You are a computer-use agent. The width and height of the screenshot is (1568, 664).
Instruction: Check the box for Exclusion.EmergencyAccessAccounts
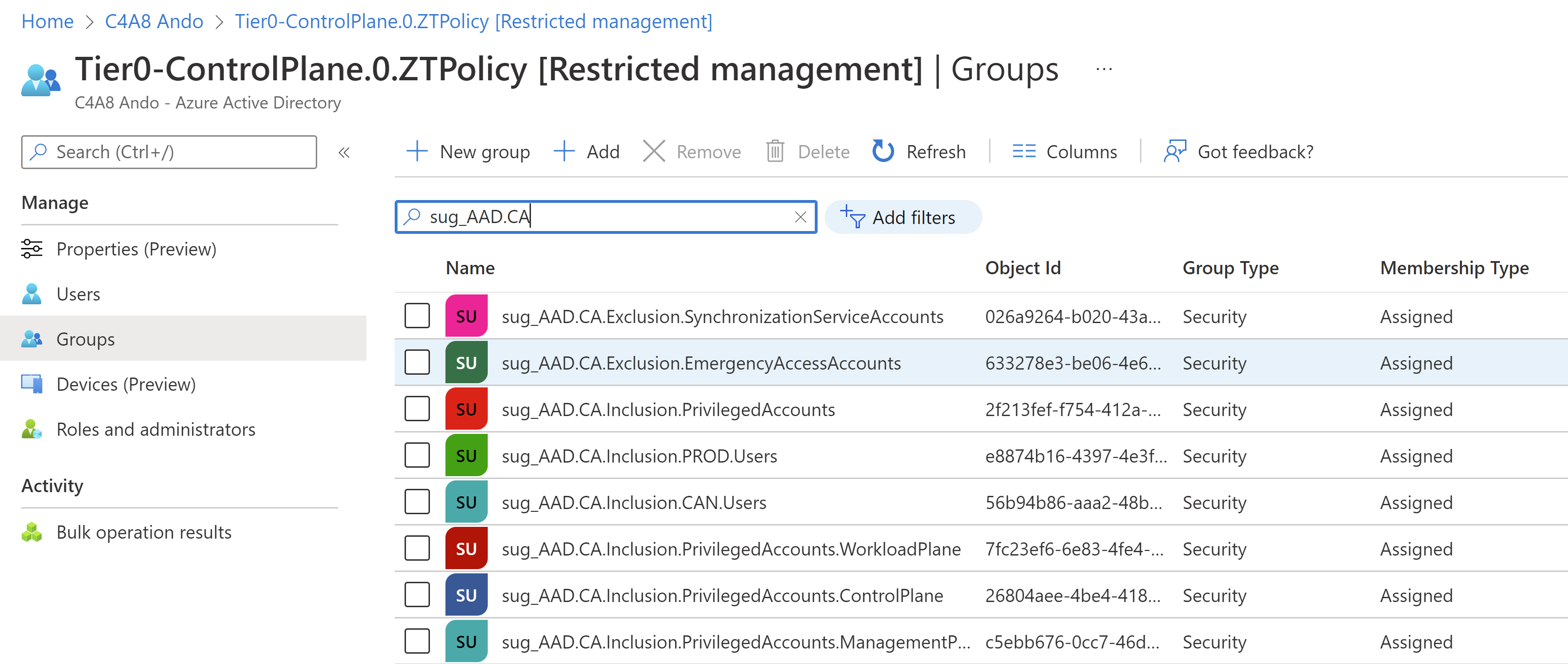[417, 363]
